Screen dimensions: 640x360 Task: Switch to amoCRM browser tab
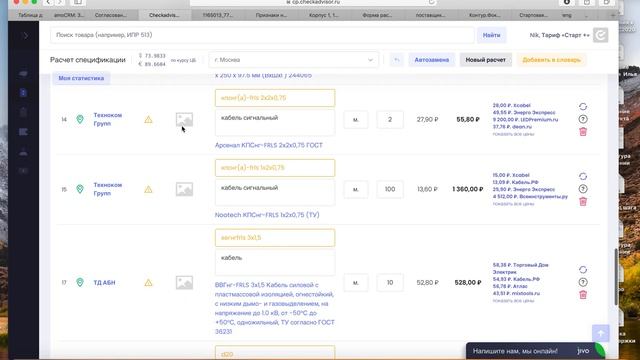(69, 15)
